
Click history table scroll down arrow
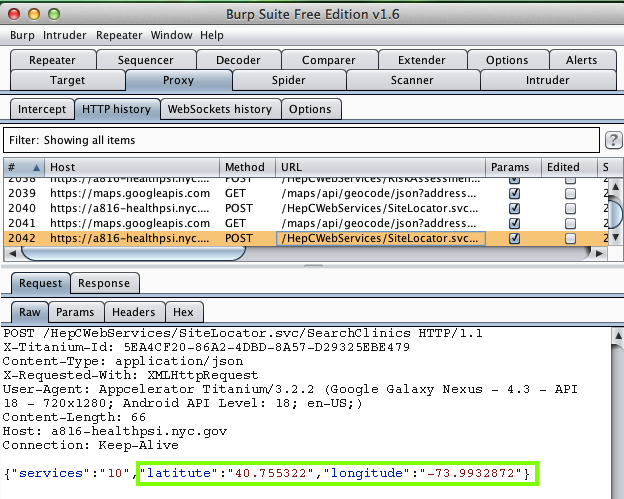click(x=615, y=238)
